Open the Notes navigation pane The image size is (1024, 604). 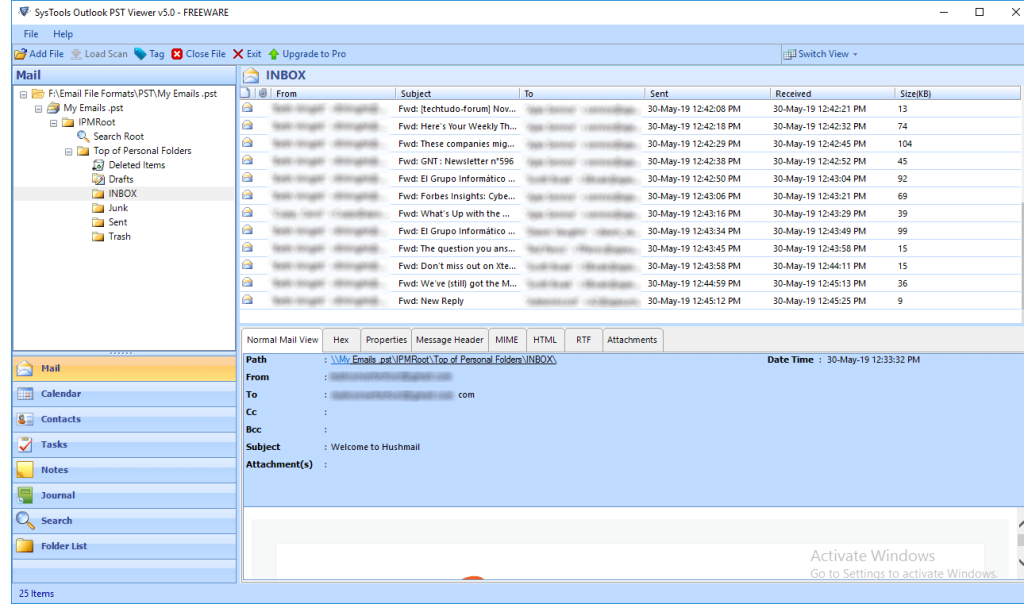click(124, 471)
